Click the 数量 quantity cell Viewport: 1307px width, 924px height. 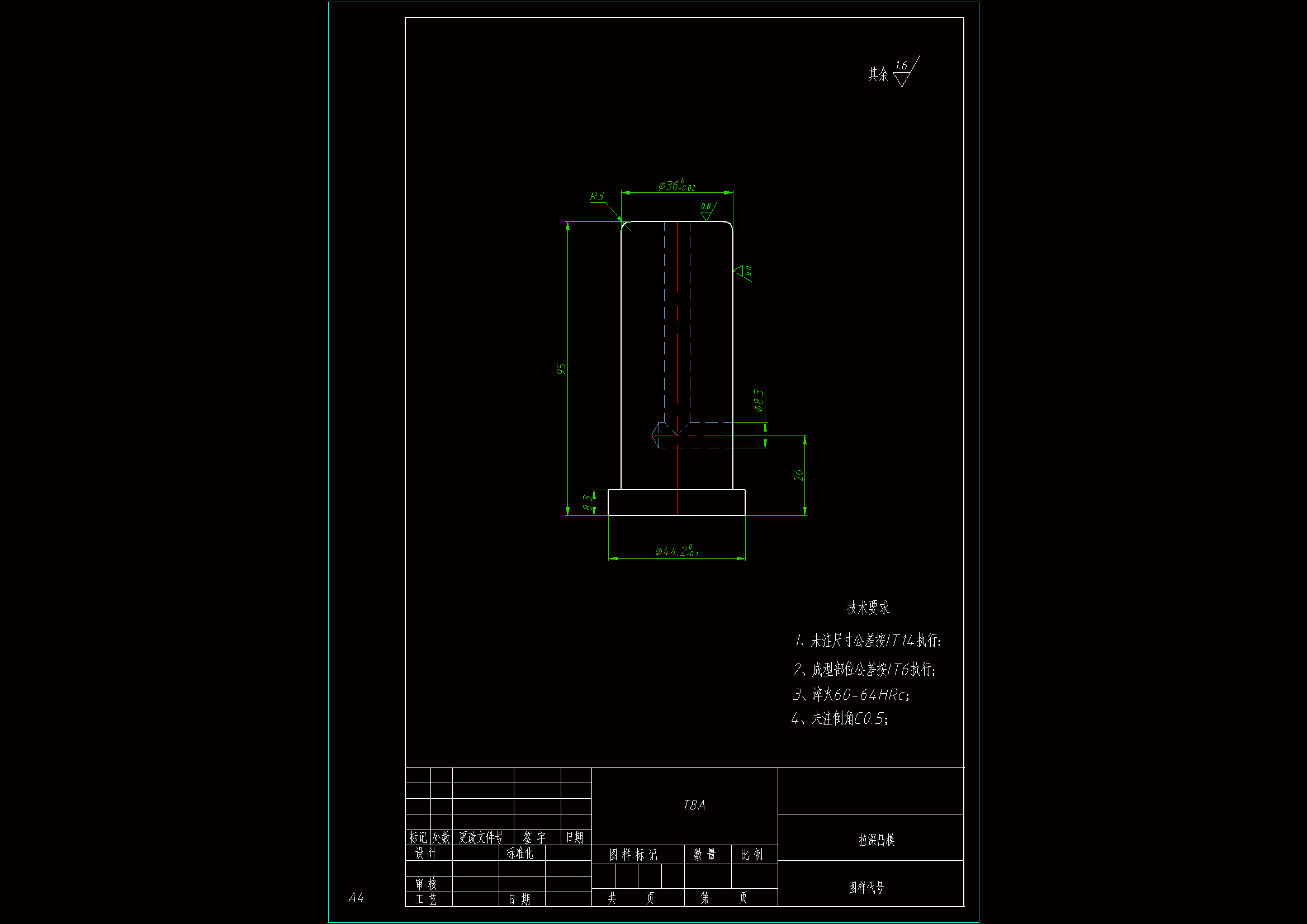point(705,855)
